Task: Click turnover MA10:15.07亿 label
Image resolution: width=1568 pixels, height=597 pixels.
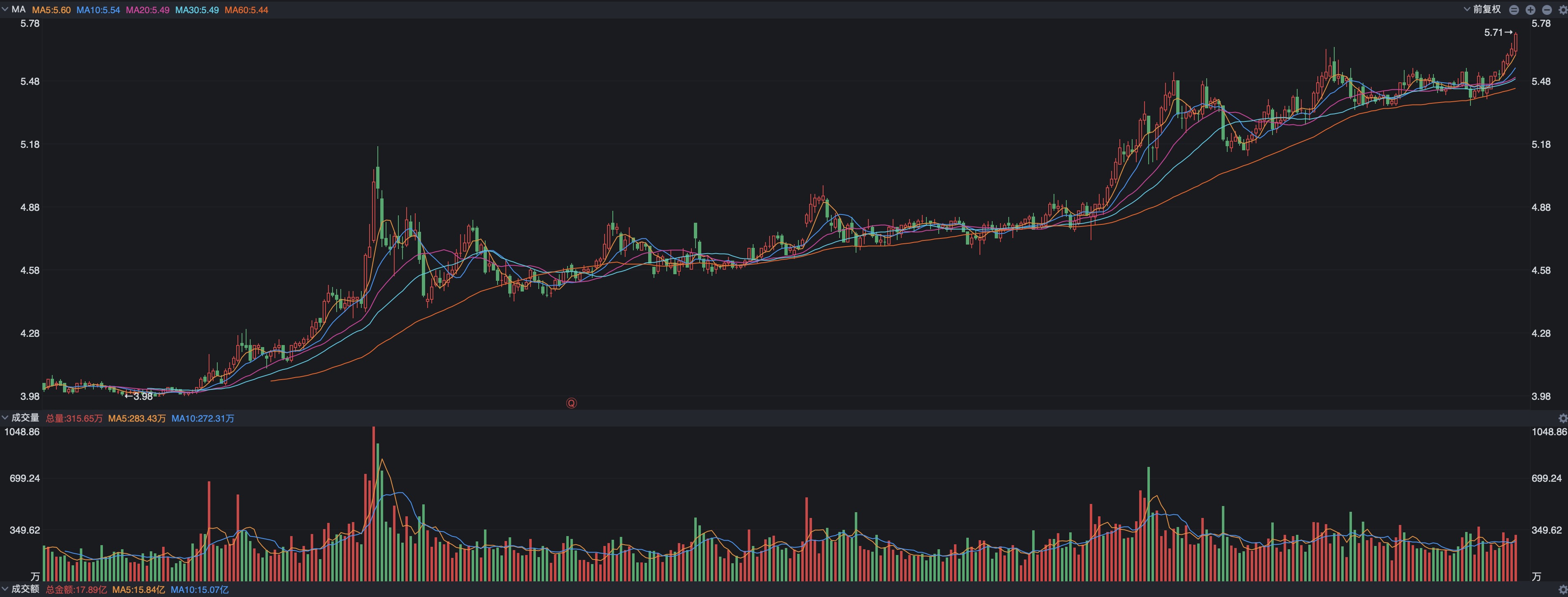Action: pos(200,589)
